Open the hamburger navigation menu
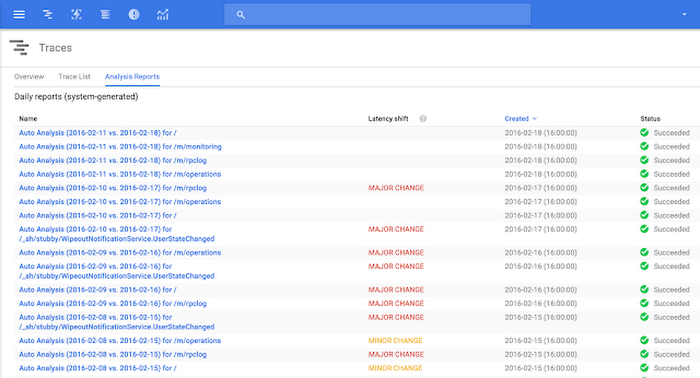700x378 pixels. click(x=19, y=14)
